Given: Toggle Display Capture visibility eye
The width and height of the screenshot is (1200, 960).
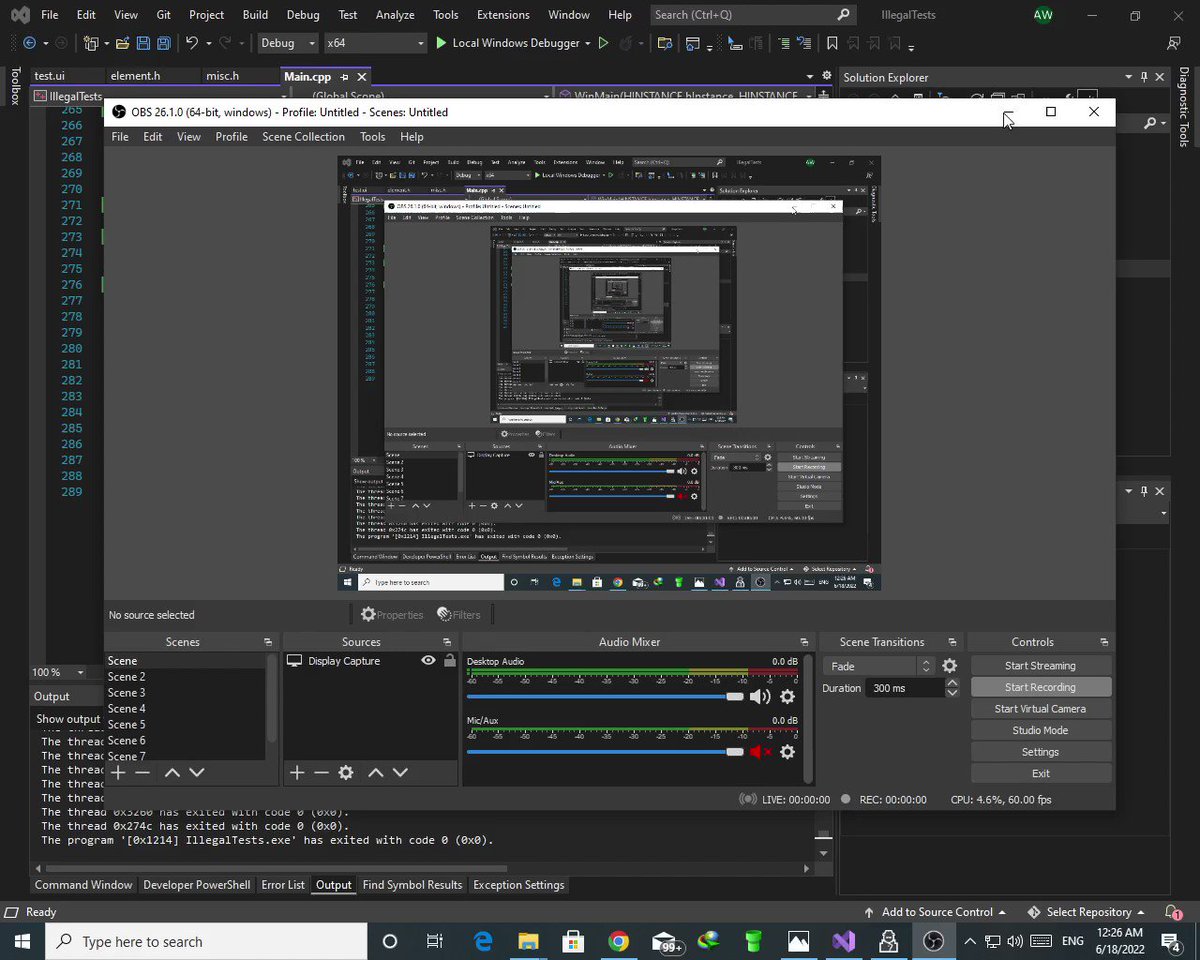Looking at the screenshot, I should 428,661.
